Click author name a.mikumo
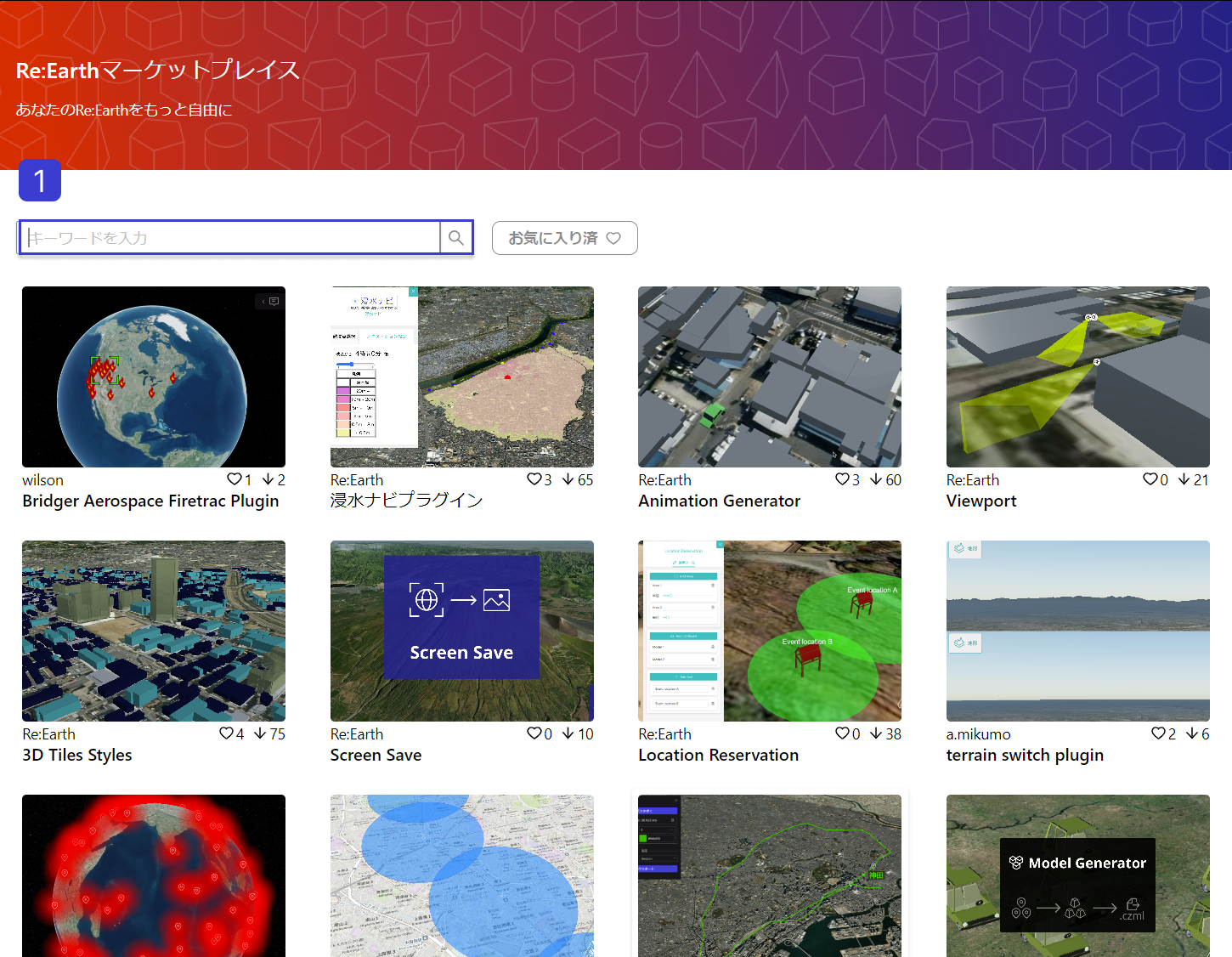Screen dimensions: 1232x957 click(979, 734)
